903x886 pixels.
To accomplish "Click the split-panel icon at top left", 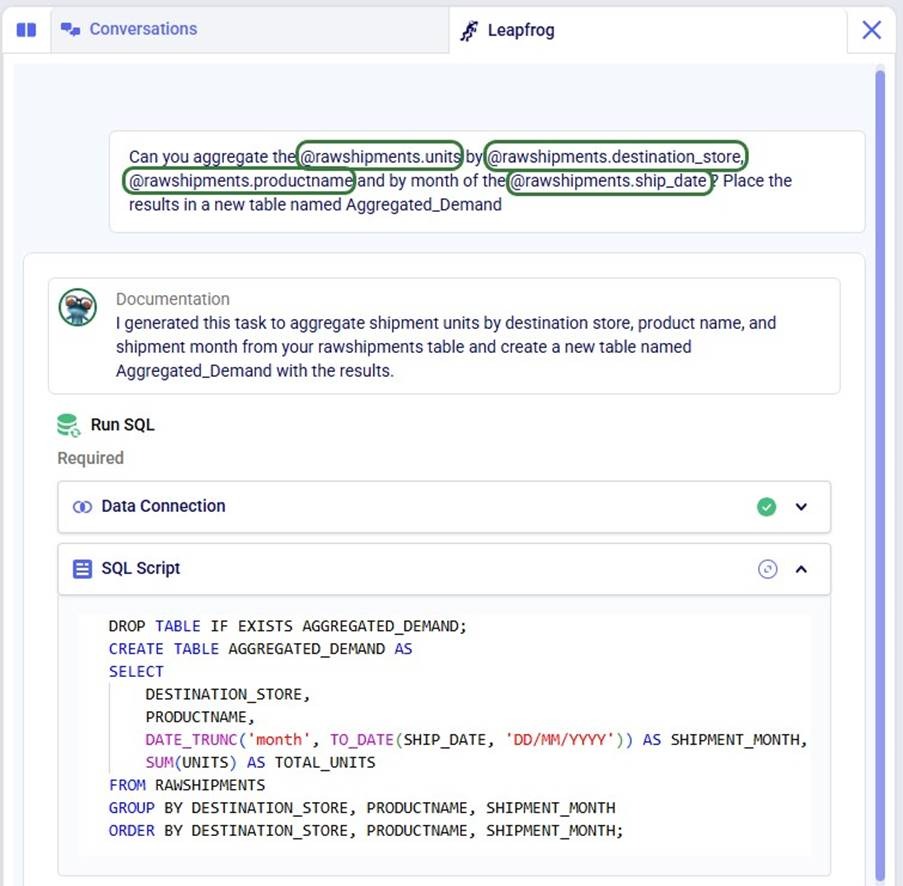I will [x=25, y=29].
